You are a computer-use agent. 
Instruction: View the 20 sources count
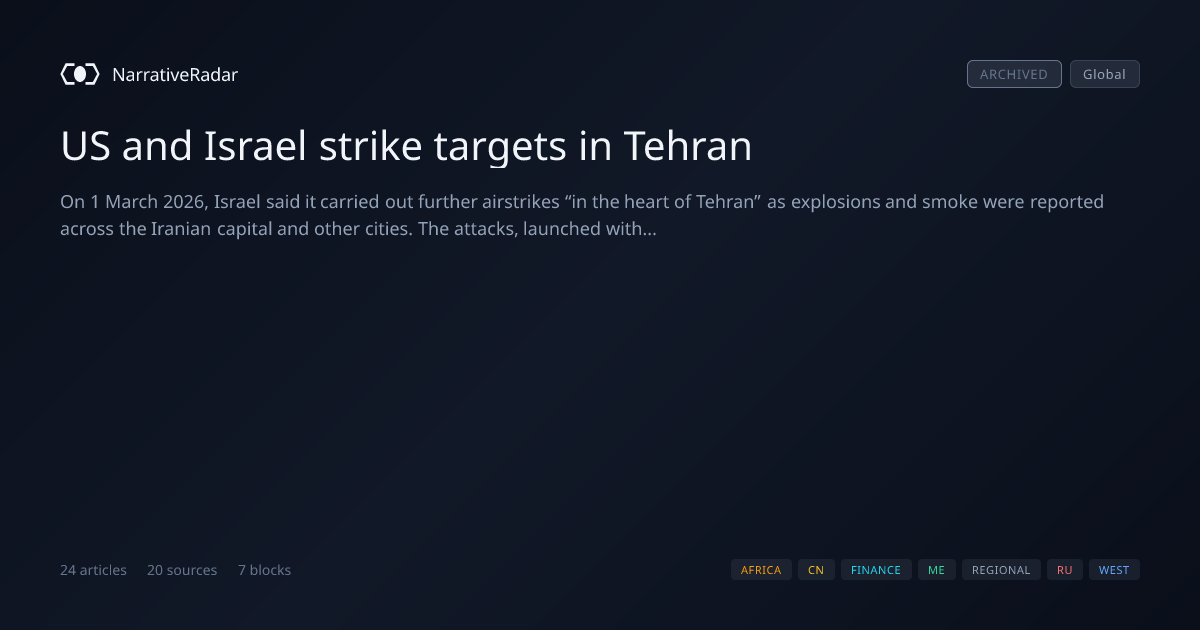(x=182, y=570)
